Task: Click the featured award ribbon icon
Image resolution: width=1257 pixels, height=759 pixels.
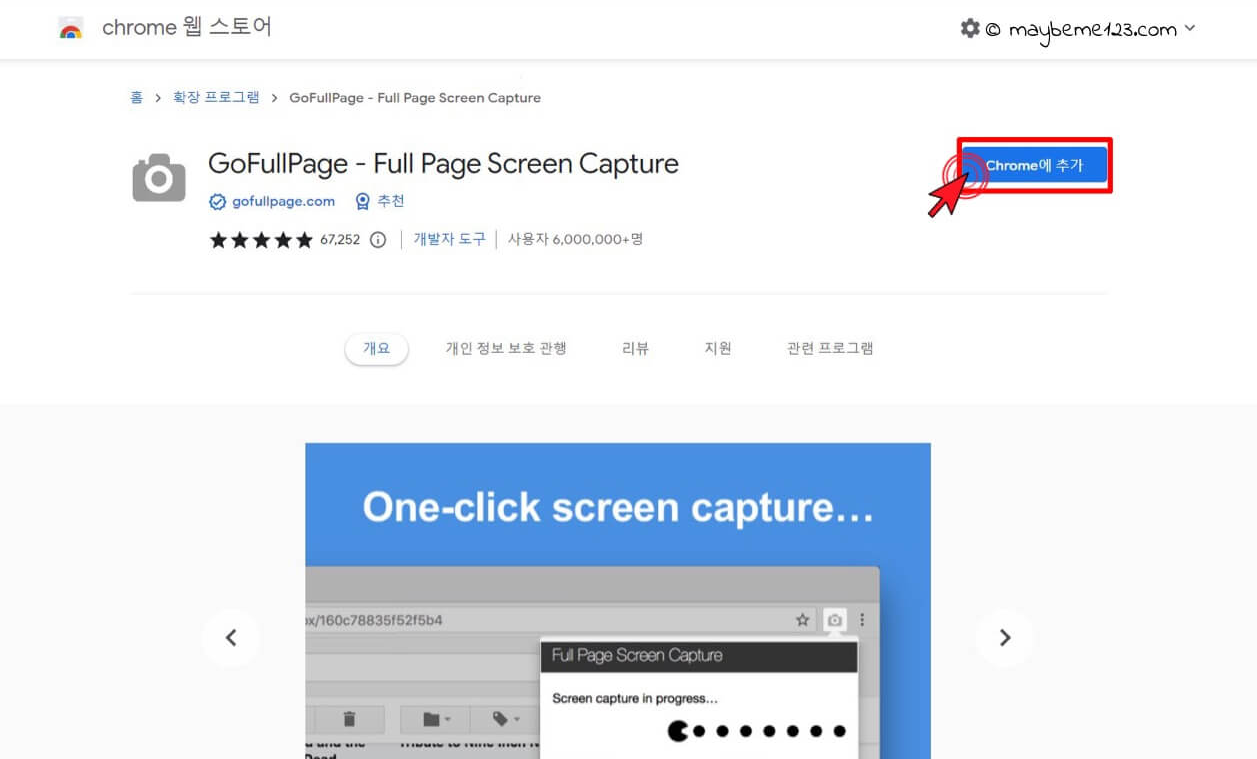Action: click(363, 202)
